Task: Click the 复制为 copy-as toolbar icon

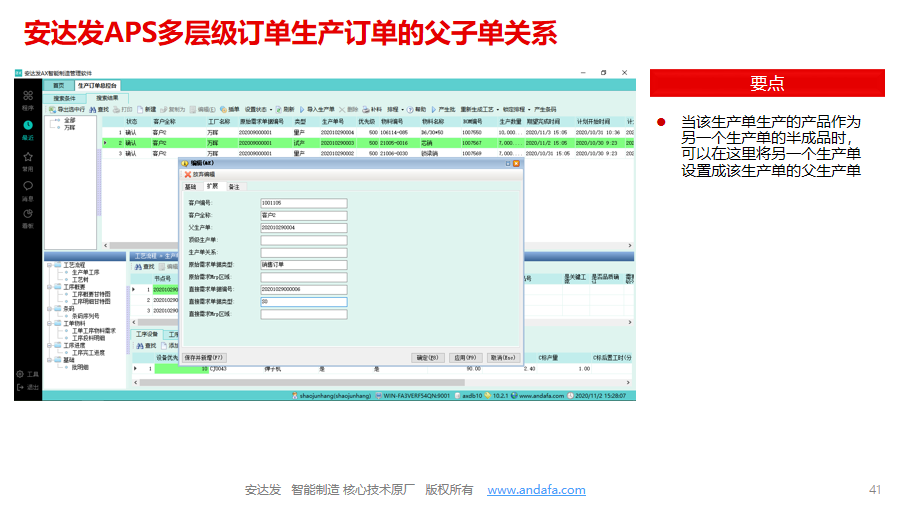Action: pyautogui.click(x=164, y=109)
